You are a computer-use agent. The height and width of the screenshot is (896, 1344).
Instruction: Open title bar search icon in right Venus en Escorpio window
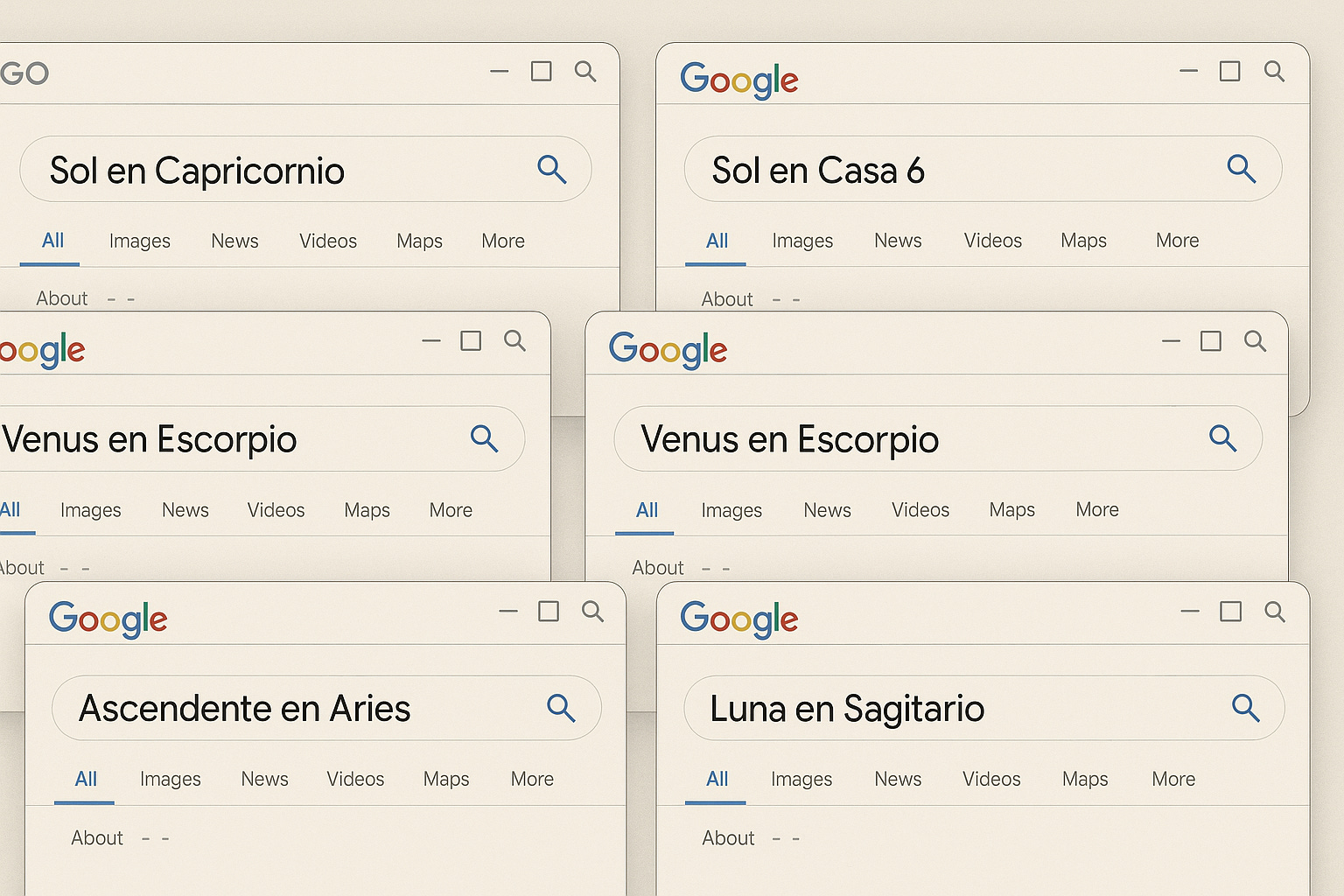(x=1255, y=340)
